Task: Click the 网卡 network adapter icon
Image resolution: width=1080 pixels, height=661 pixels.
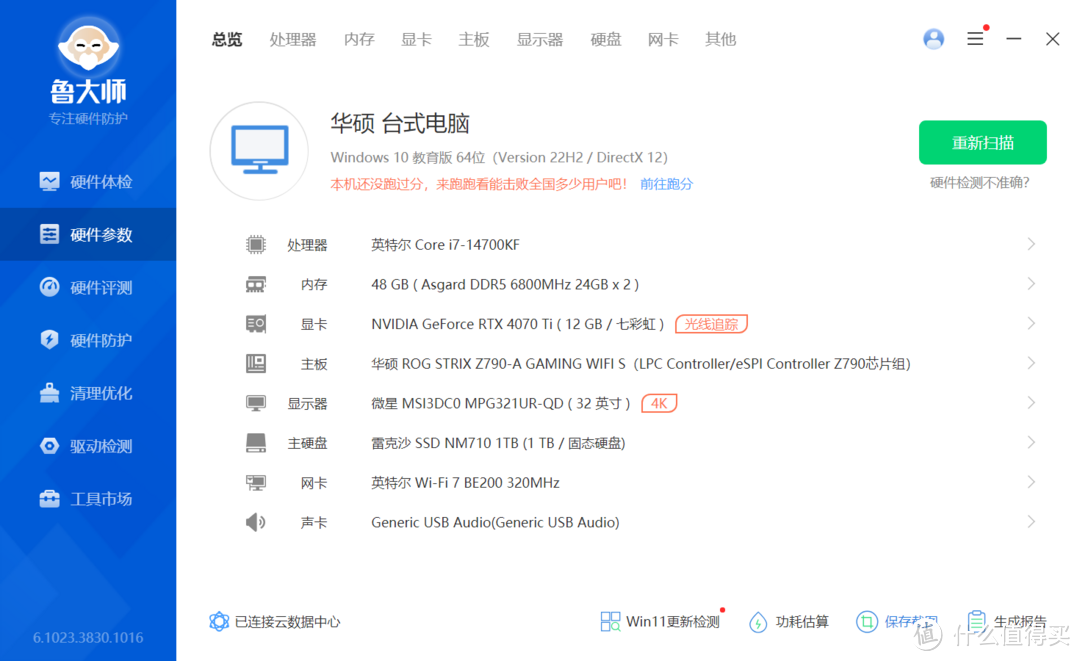Action: click(x=256, y=483)
